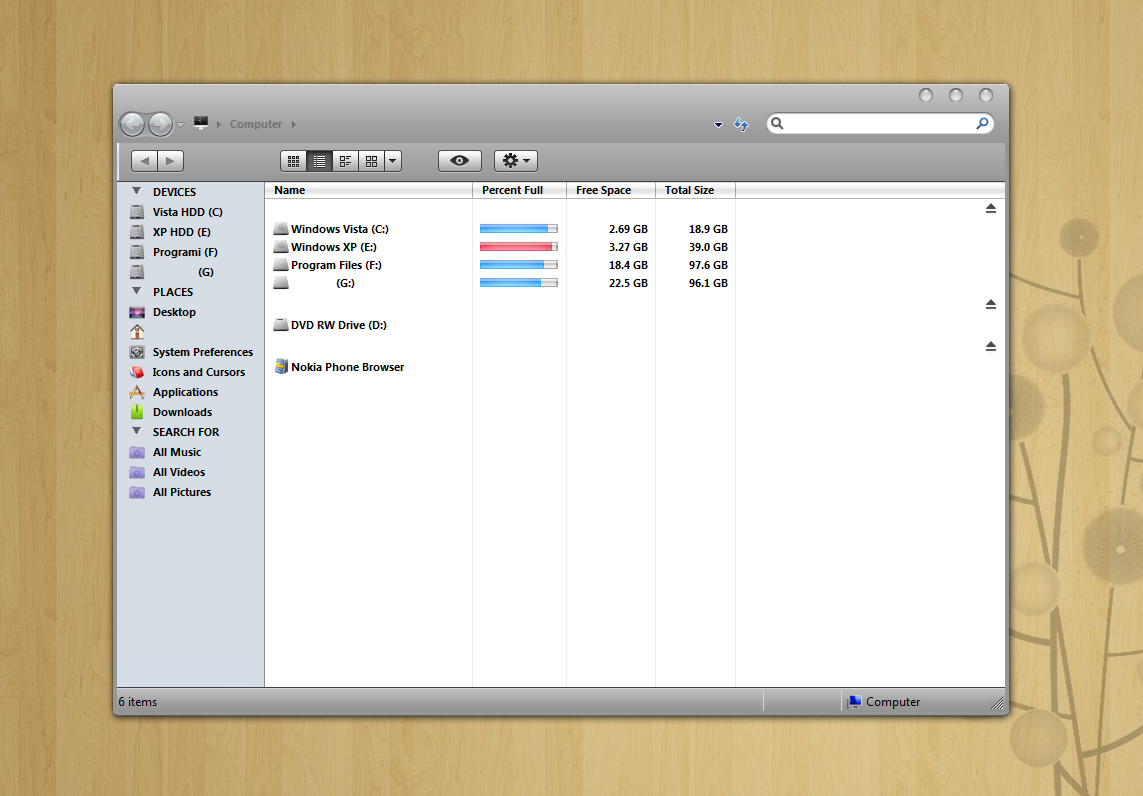The image size is (1143, 796).
Task: Open the gear action menu
Action: pyautogui.click(x=515, y=160)
